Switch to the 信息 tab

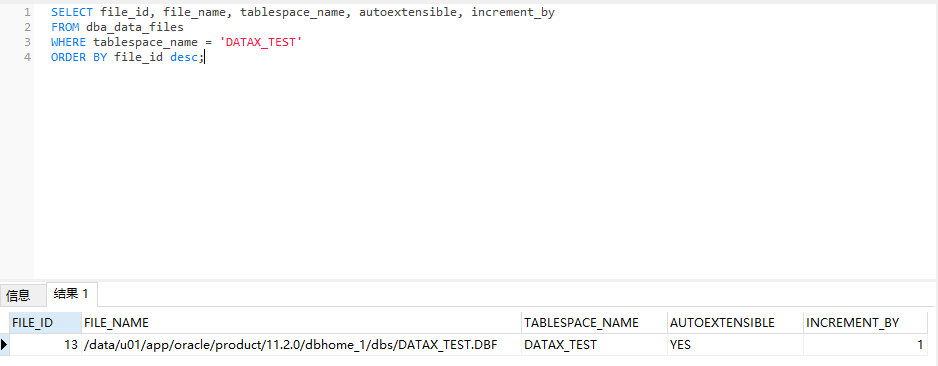[x=18, y=295]
